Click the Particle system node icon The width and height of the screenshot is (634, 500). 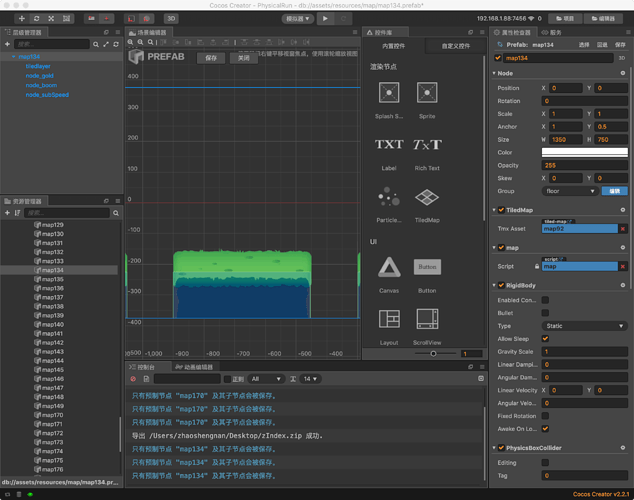click(x=389, y=197)
